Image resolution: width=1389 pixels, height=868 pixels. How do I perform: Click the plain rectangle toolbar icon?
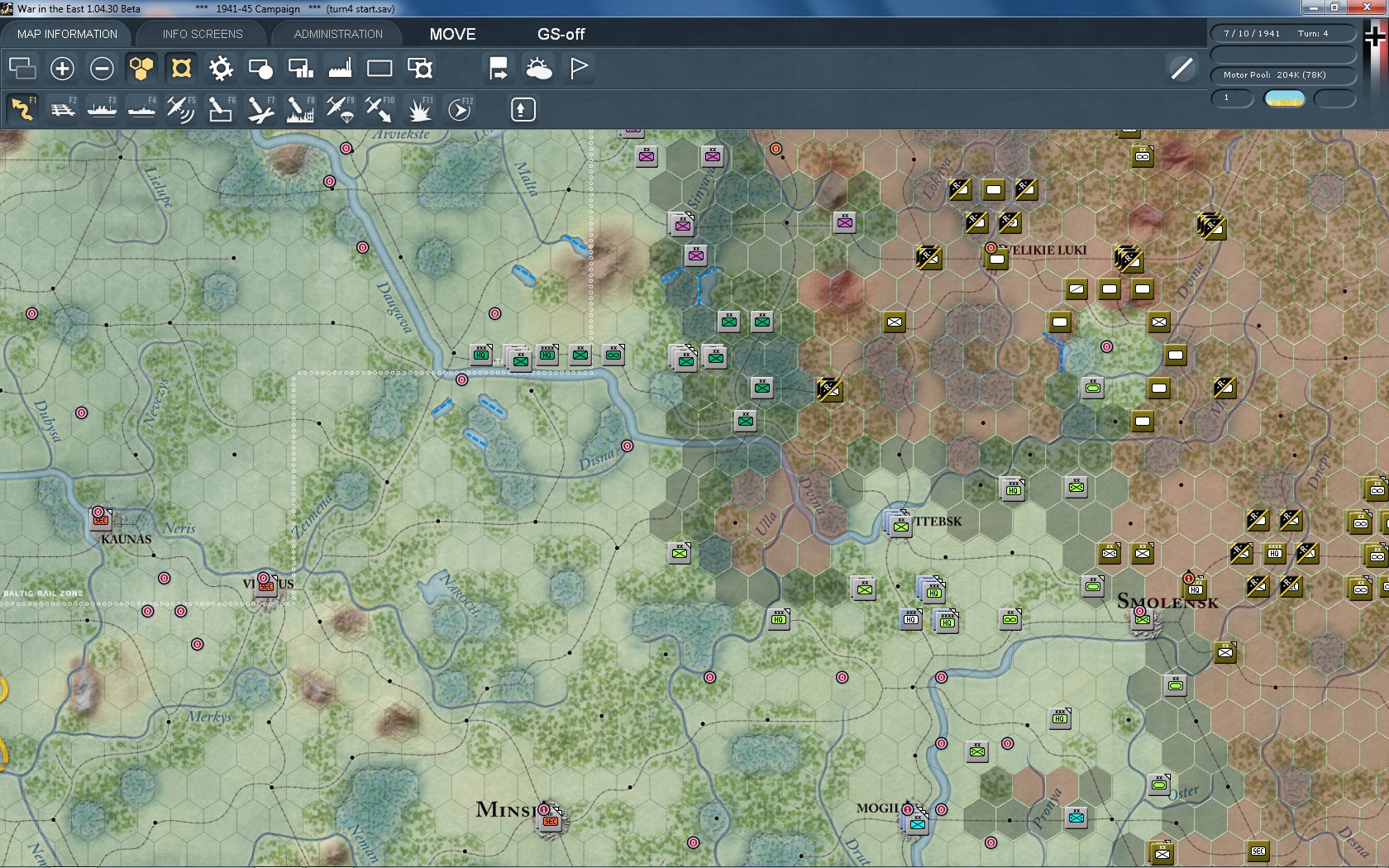[x=379, y=68]
